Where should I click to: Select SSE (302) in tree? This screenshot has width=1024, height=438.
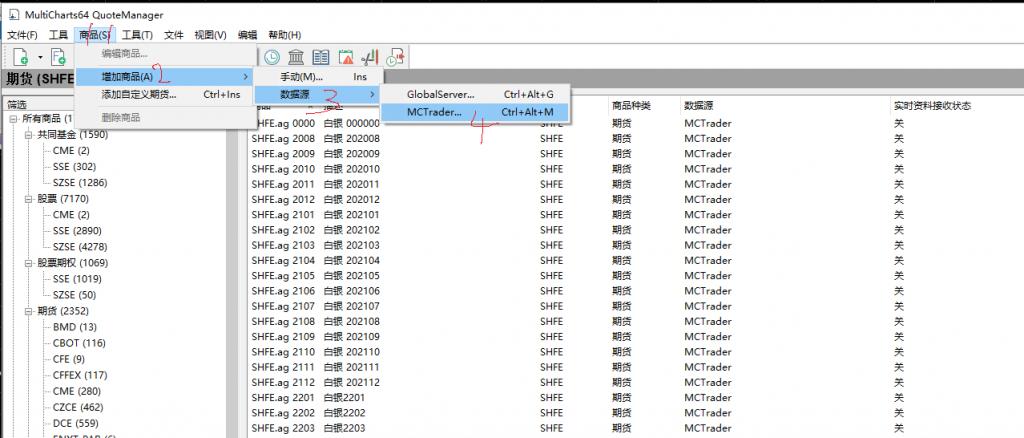click(74, 166)
